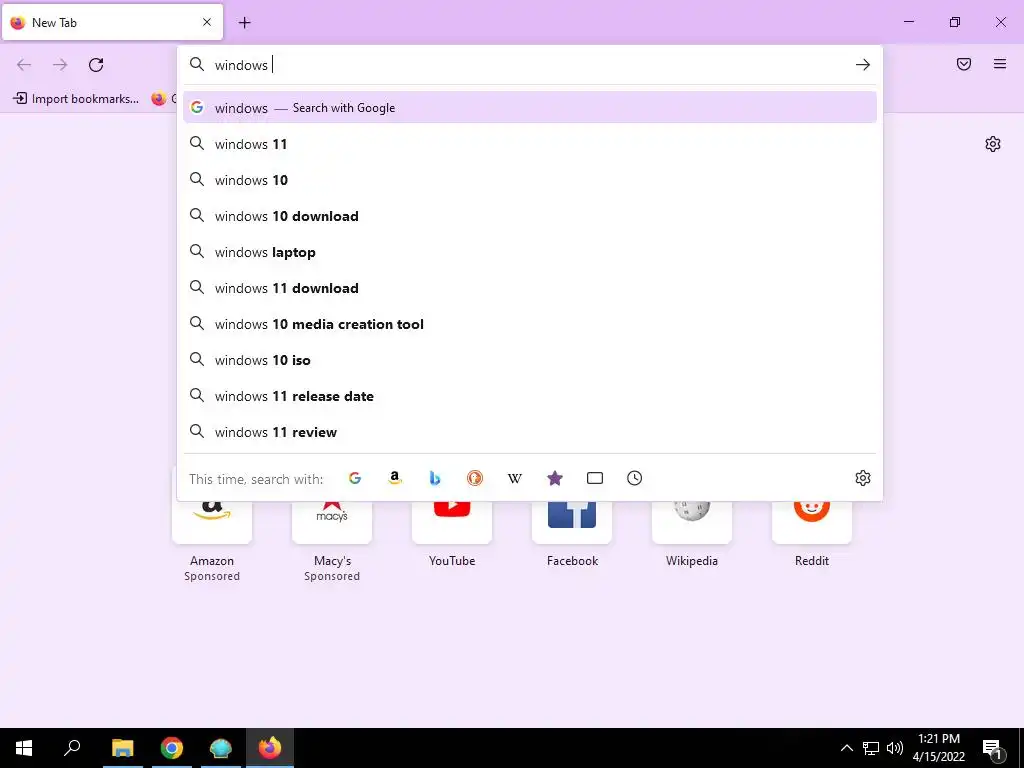Open the taskbar clock showing 1:21 PM

(938, 748)
